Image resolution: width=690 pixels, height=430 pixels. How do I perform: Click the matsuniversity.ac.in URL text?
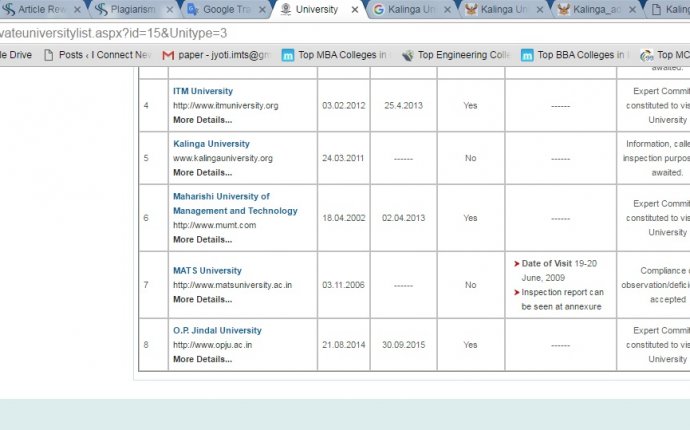pyautogui.click(x=232, y=285)
